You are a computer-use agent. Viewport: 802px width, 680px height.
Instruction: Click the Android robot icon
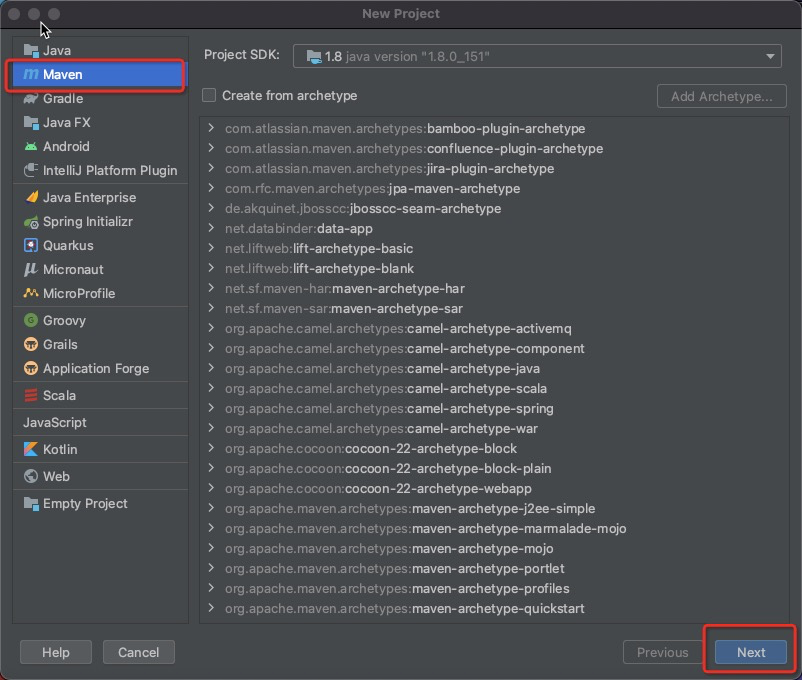click(x=31, y=146)
